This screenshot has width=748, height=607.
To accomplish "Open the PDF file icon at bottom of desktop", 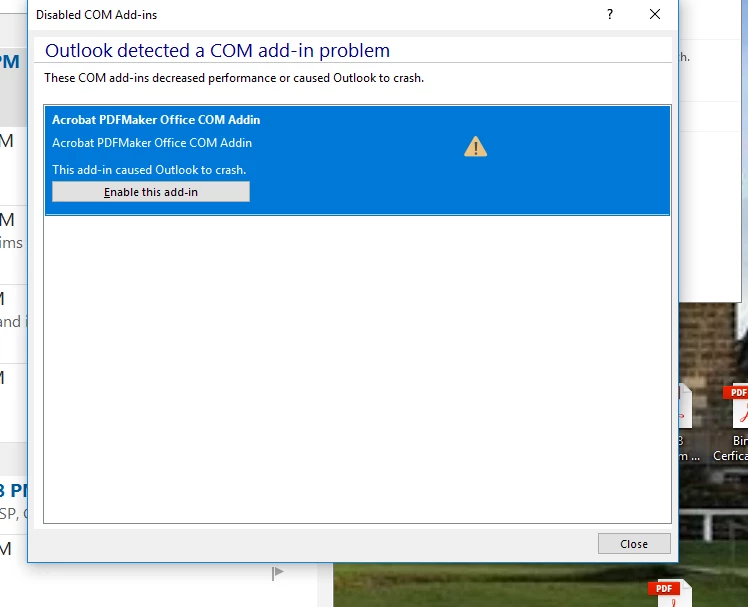I will (670, 593).
